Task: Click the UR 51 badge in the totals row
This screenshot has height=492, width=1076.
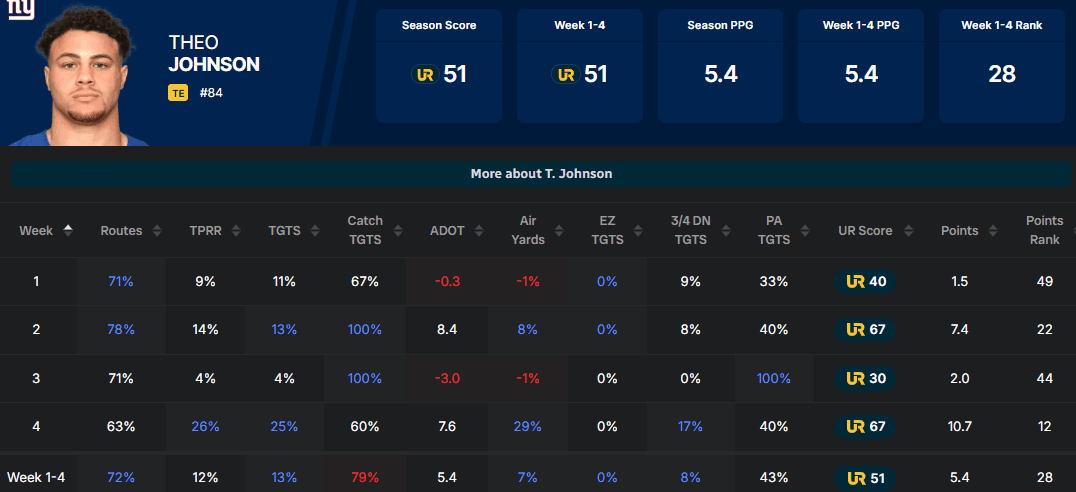Action: 866,478
